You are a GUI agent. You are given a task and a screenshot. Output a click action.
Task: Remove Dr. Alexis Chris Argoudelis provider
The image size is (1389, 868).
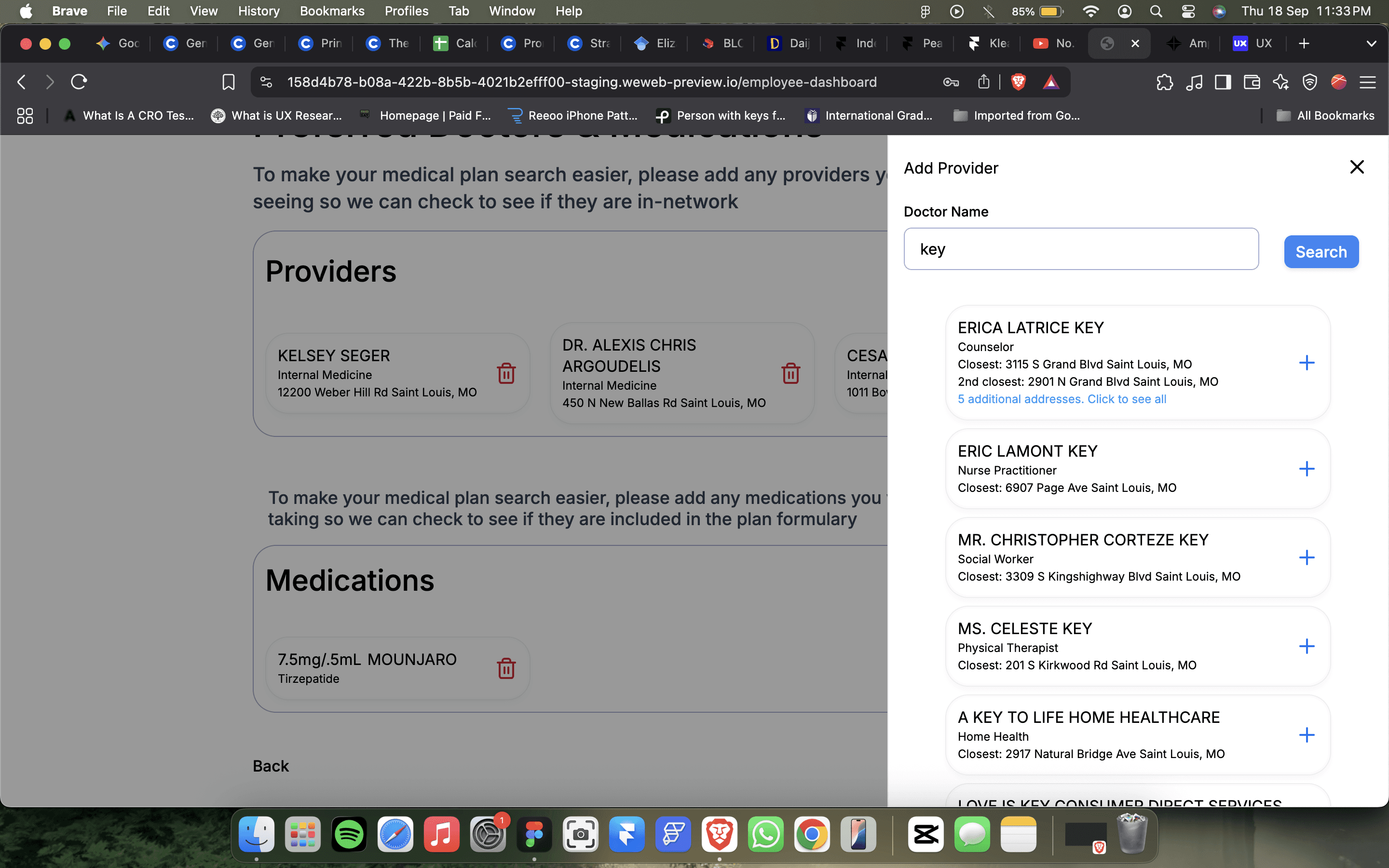pyautogui.click(x=790, y=374)
